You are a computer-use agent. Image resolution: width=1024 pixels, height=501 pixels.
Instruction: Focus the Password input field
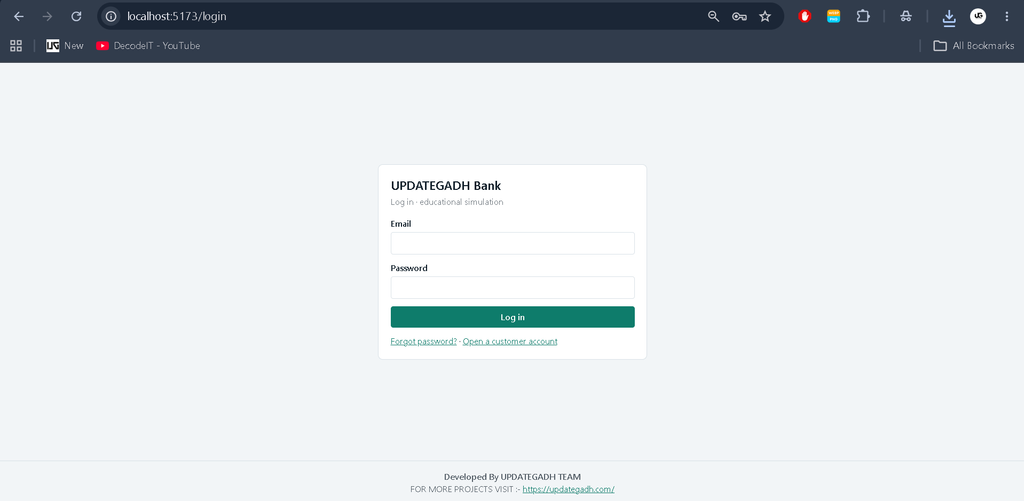coord(513,287)
